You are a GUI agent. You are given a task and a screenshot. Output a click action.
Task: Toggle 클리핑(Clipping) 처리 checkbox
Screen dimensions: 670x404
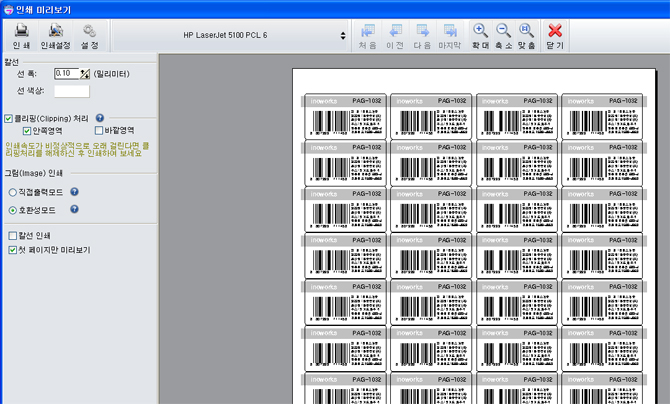(x=9, y=118)
